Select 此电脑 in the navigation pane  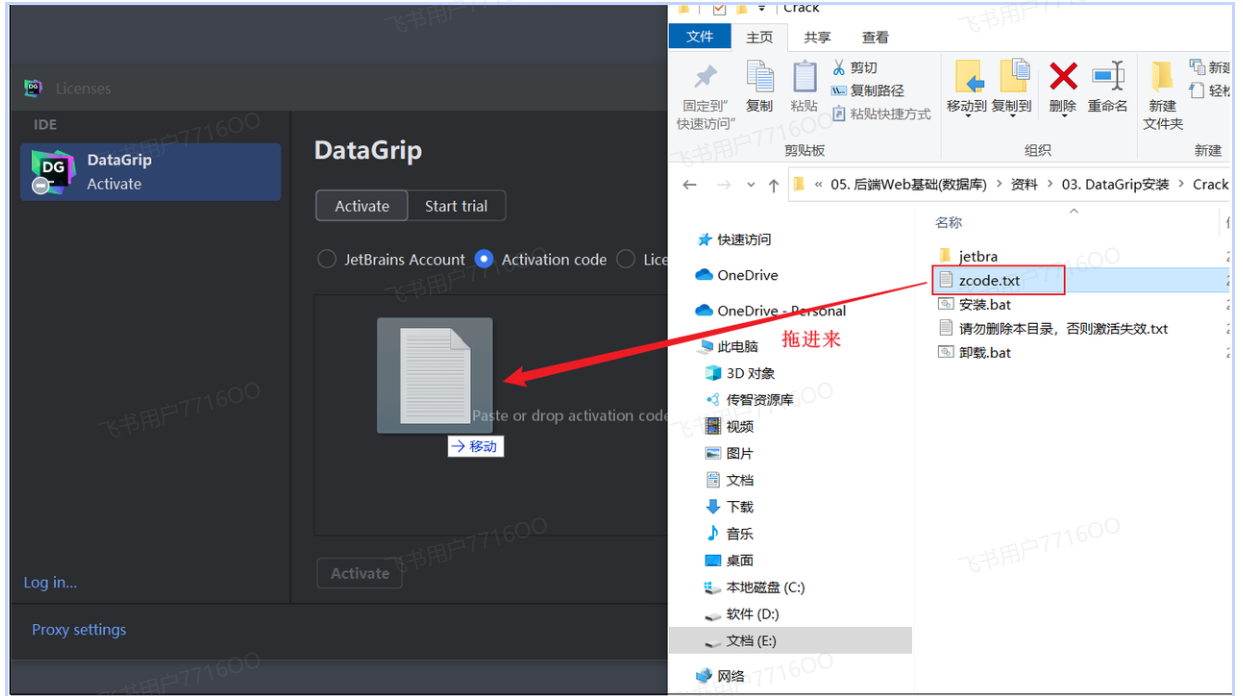tap(728, 346)
